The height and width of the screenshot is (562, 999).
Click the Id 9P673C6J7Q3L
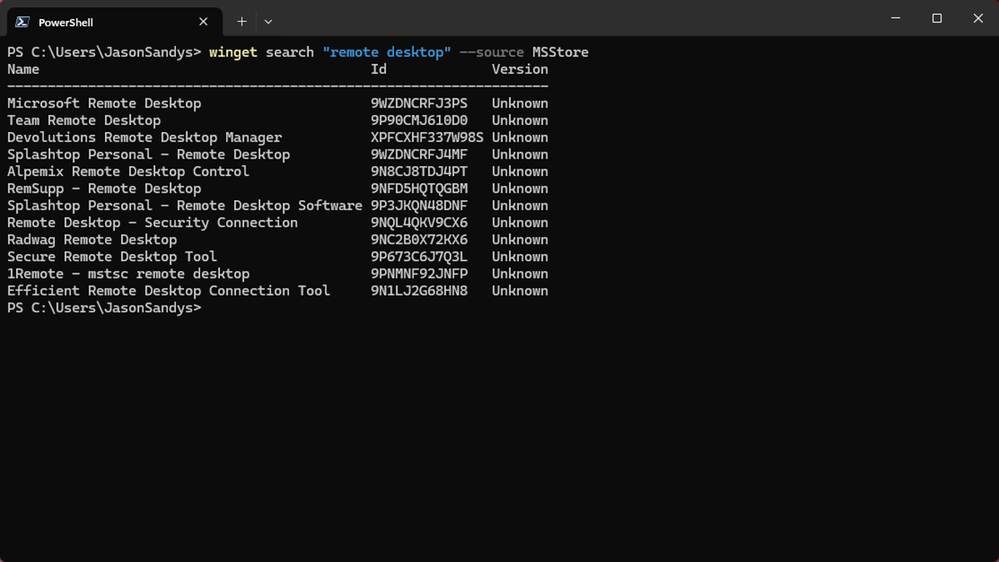pyautogui.click(x=419, y=257)
